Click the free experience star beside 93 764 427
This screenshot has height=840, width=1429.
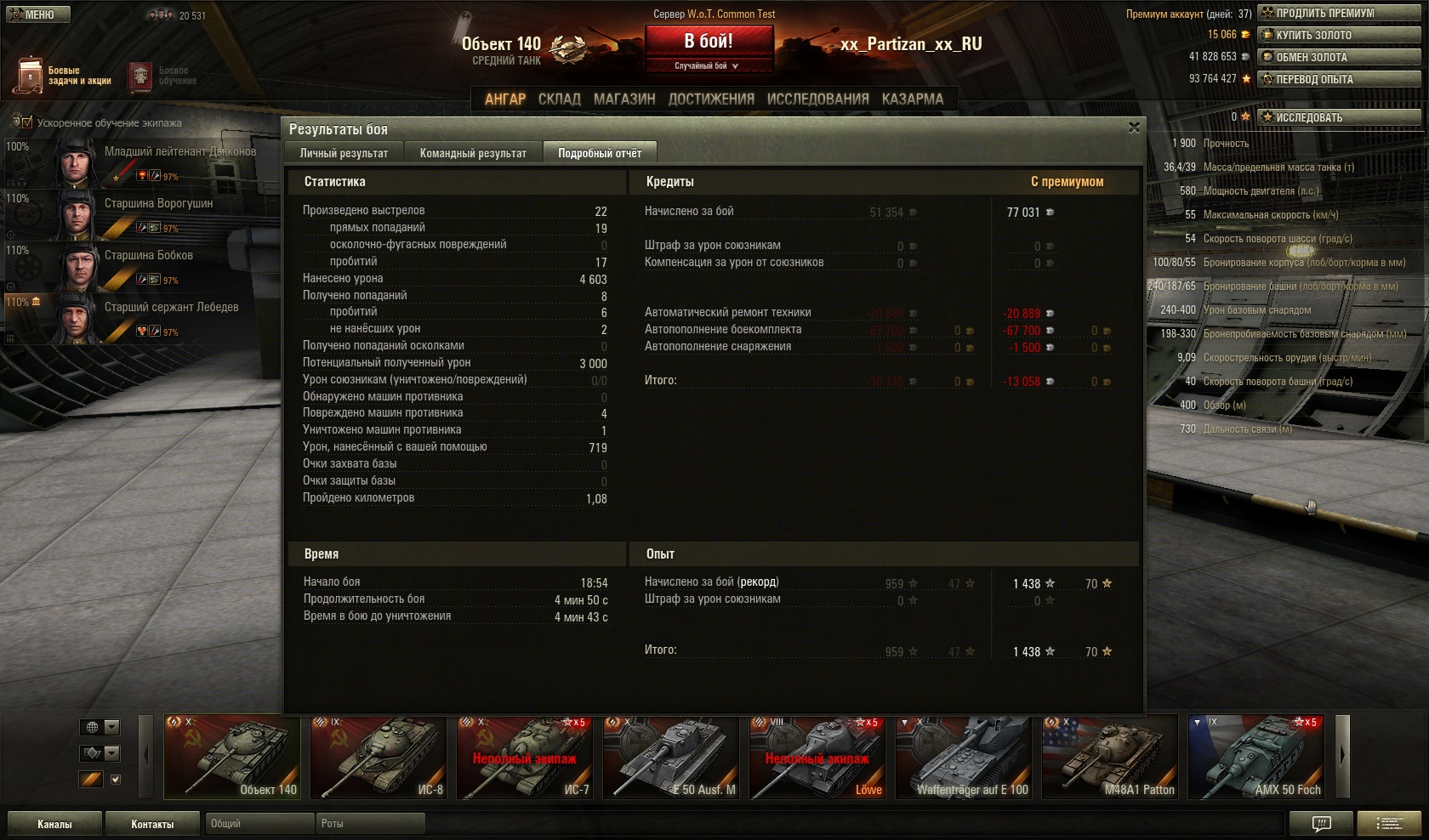(1246, 78)
